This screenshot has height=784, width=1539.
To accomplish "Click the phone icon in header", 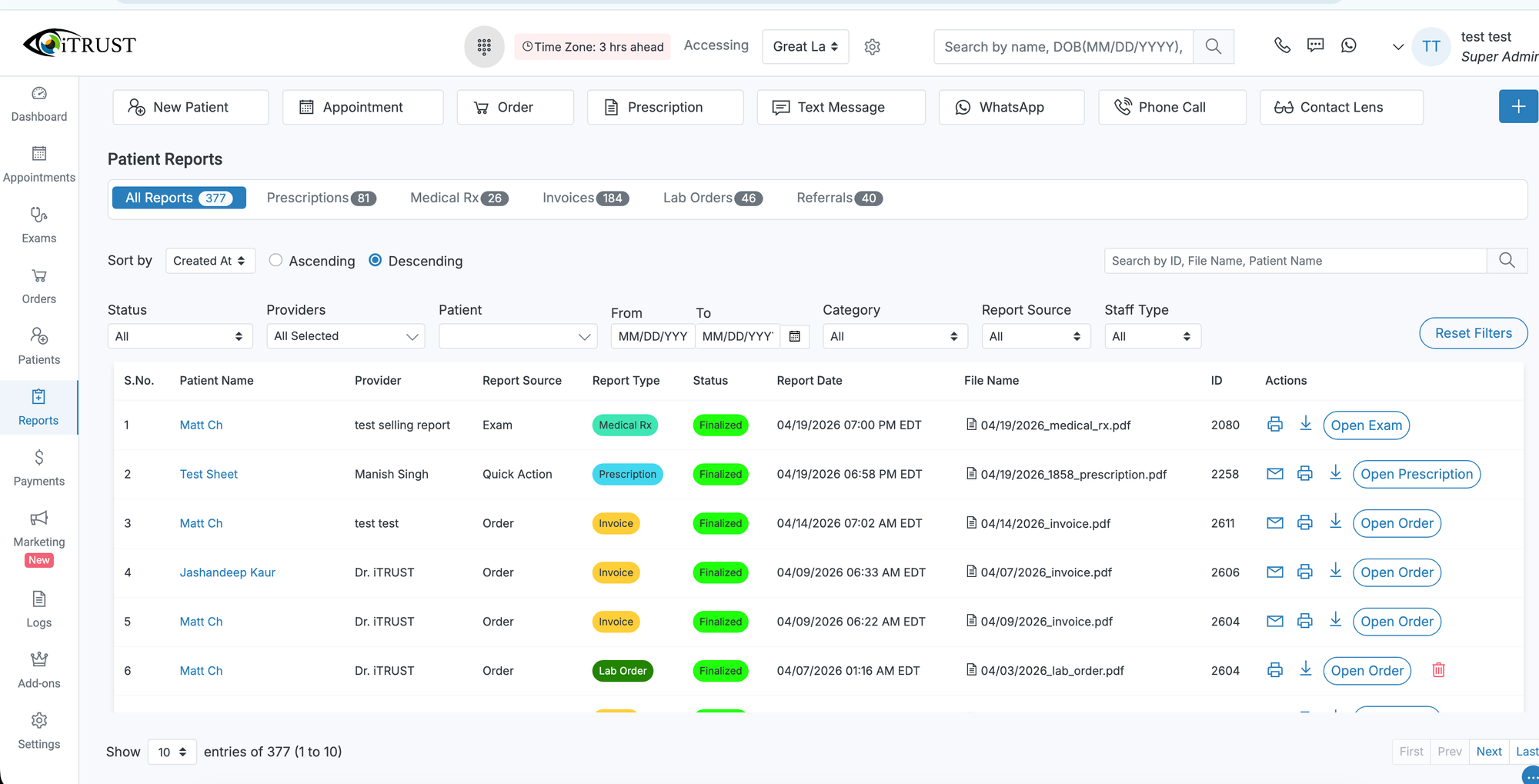I will click(x=1282, y=45).
